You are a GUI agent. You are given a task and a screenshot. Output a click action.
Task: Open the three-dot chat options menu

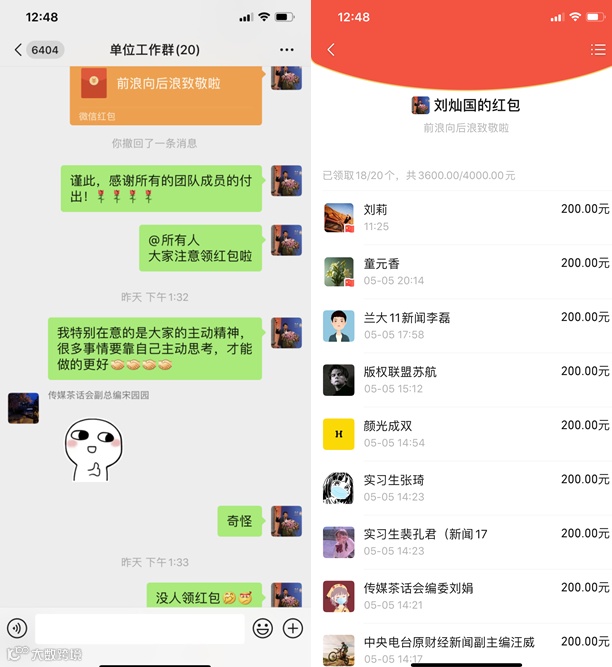(x=287, y=50)
